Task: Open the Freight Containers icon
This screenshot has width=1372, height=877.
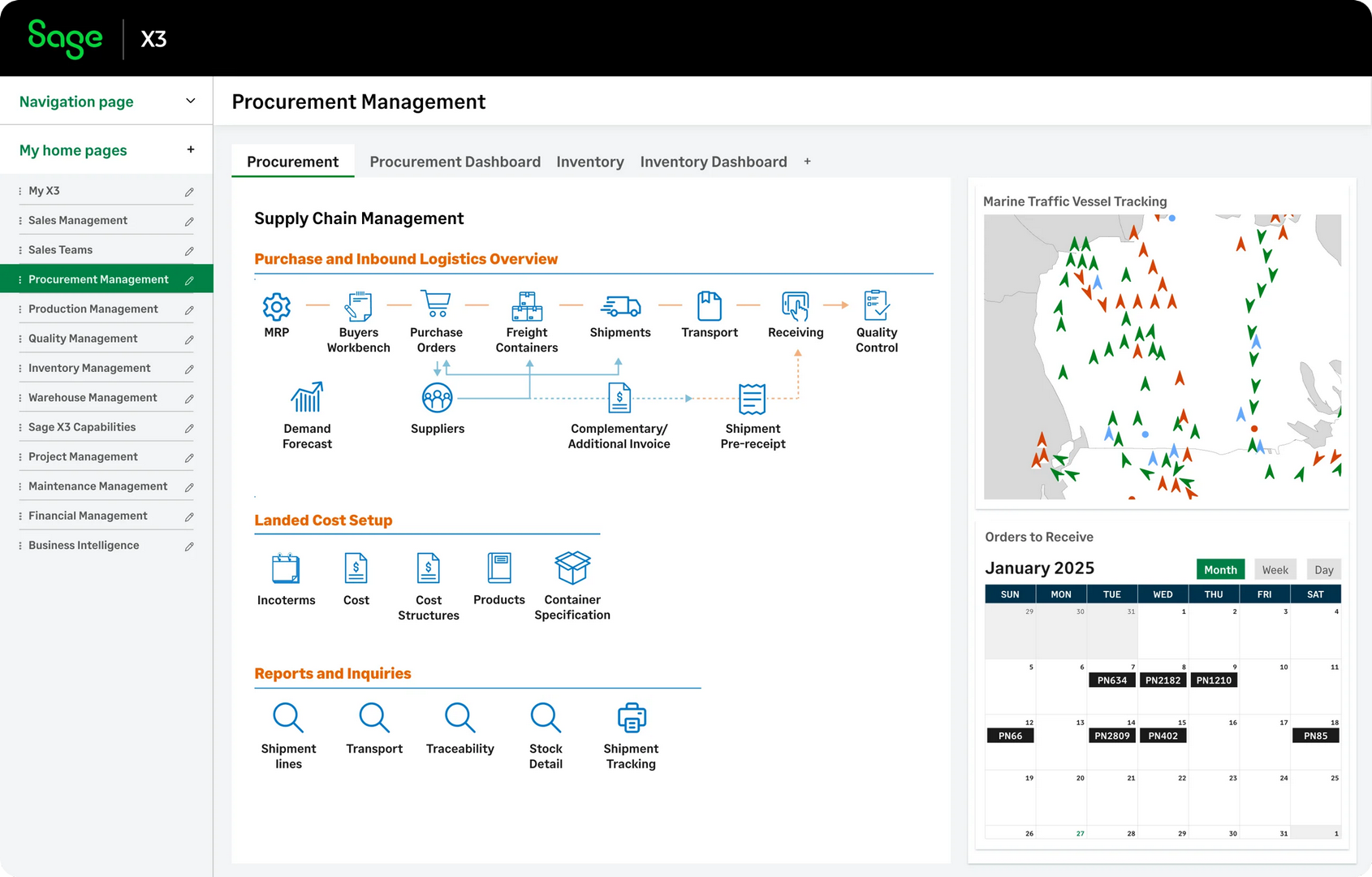Action: pos(527,306)
